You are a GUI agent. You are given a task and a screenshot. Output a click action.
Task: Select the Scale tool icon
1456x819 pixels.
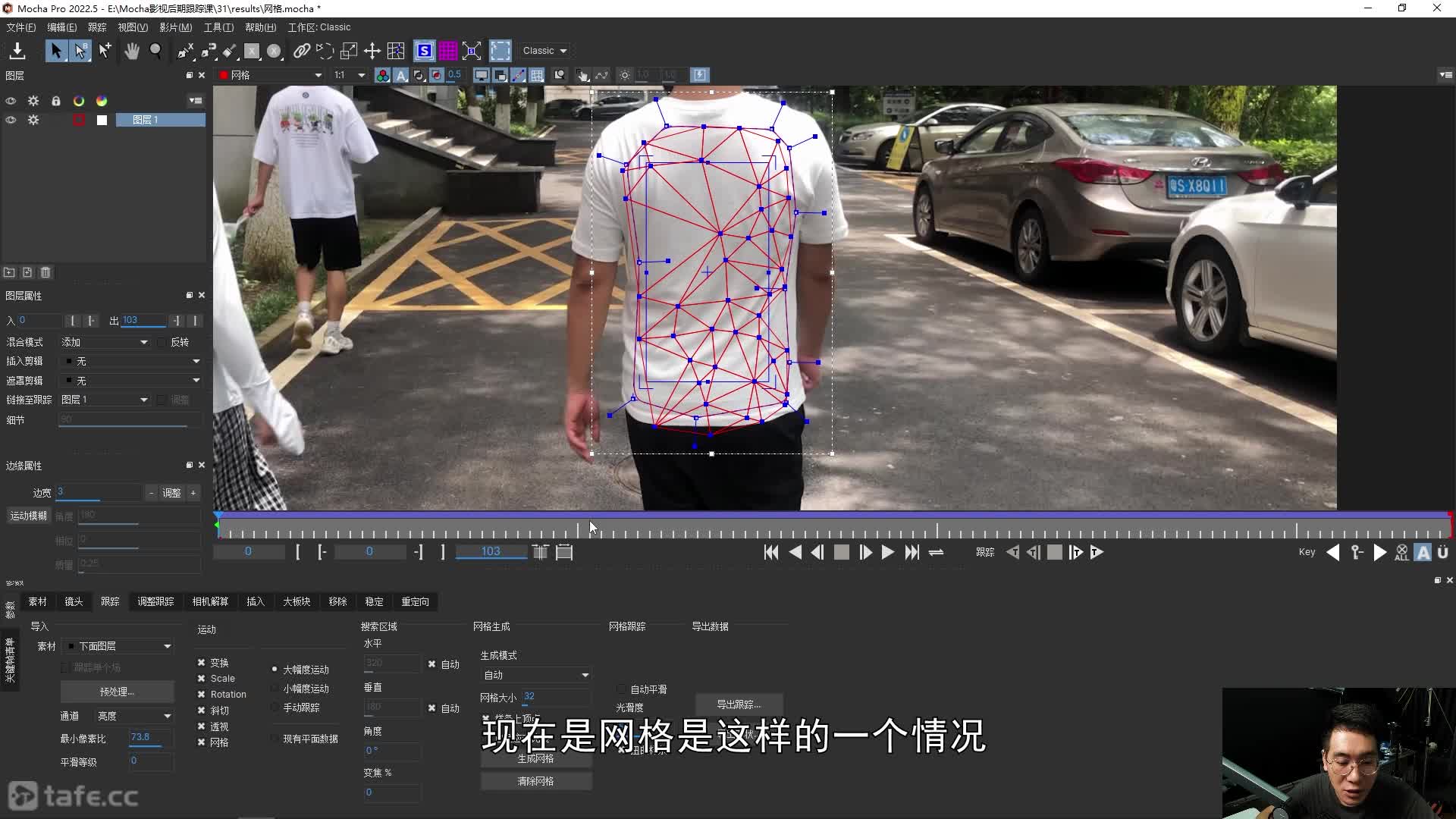(348, 51)
